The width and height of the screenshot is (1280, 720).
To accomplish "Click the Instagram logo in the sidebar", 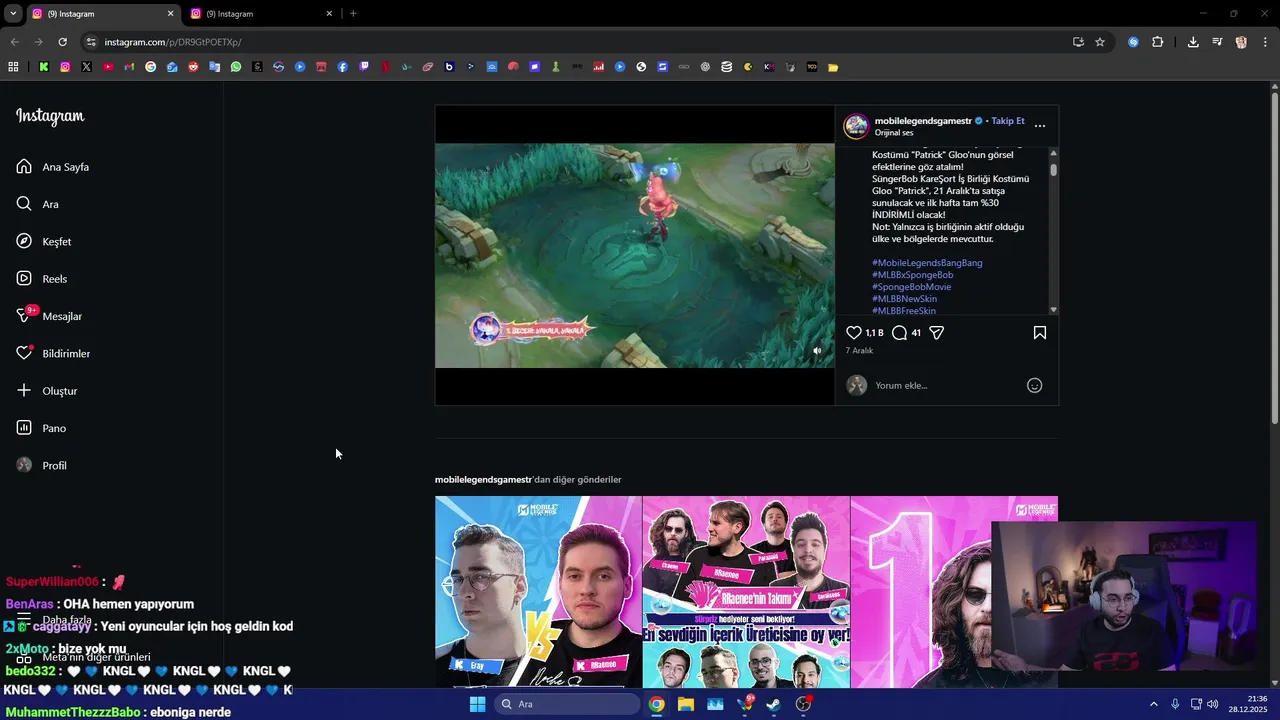I will point(50,116).
